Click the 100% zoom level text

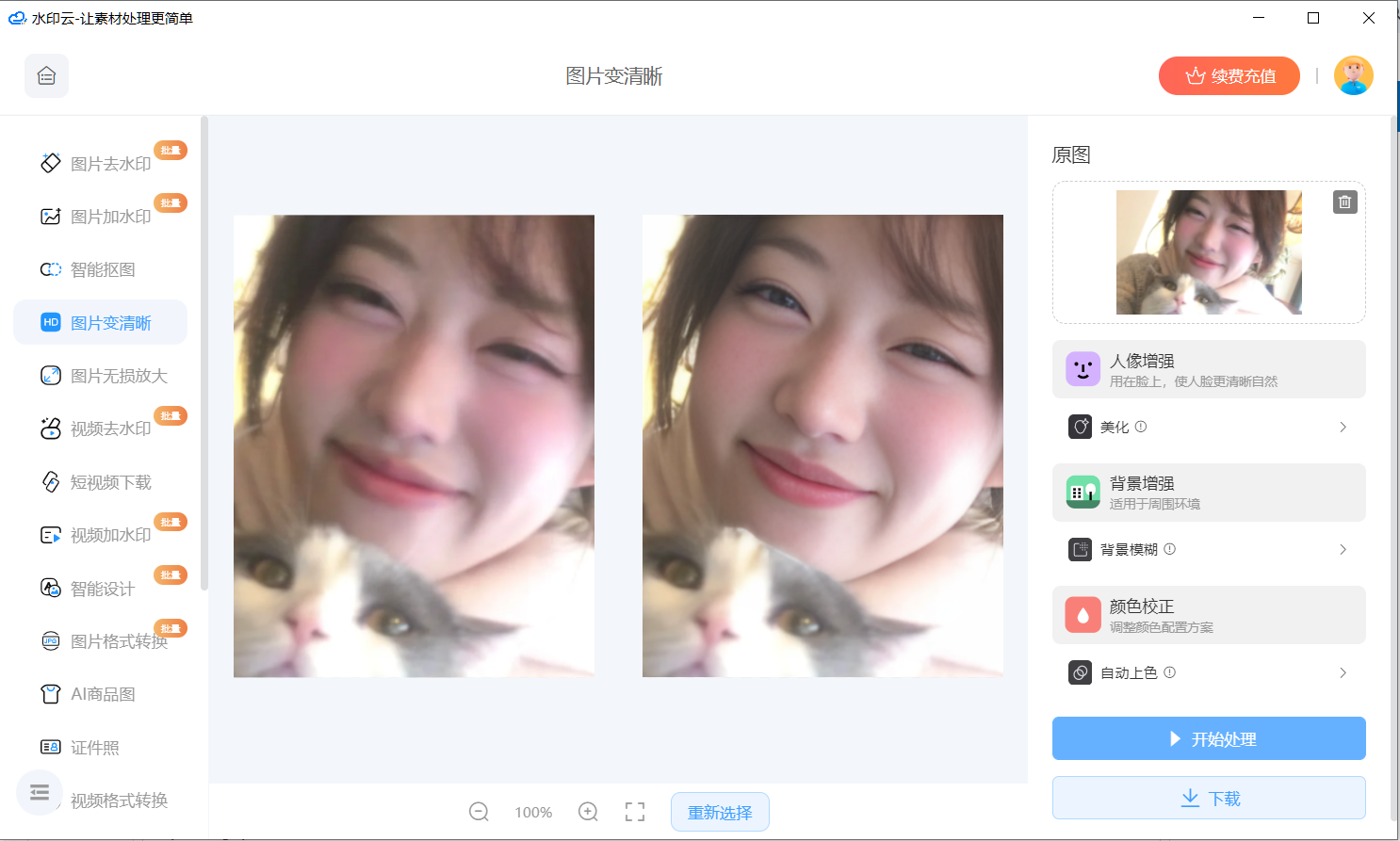click(533, 812)
